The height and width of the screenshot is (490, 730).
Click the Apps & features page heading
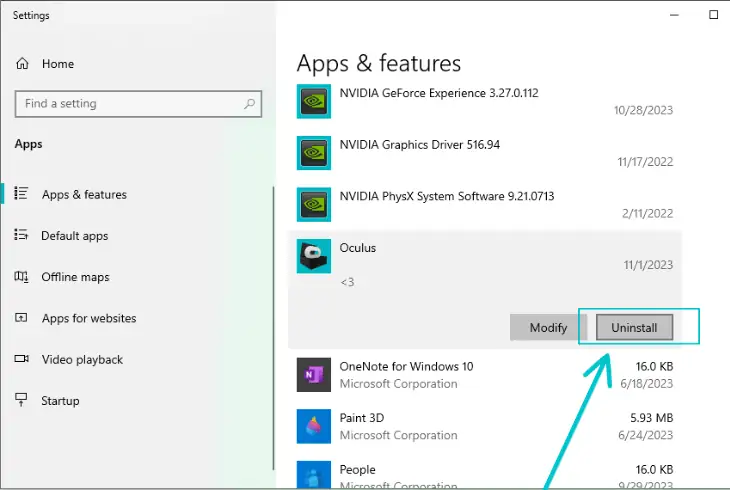(x=379, y=64)
